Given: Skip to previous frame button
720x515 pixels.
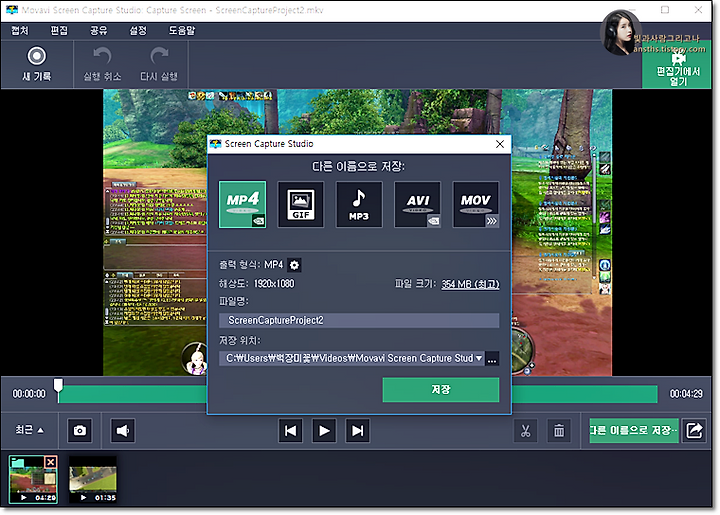Looking at the screenshot, I should tap(290, 431).
